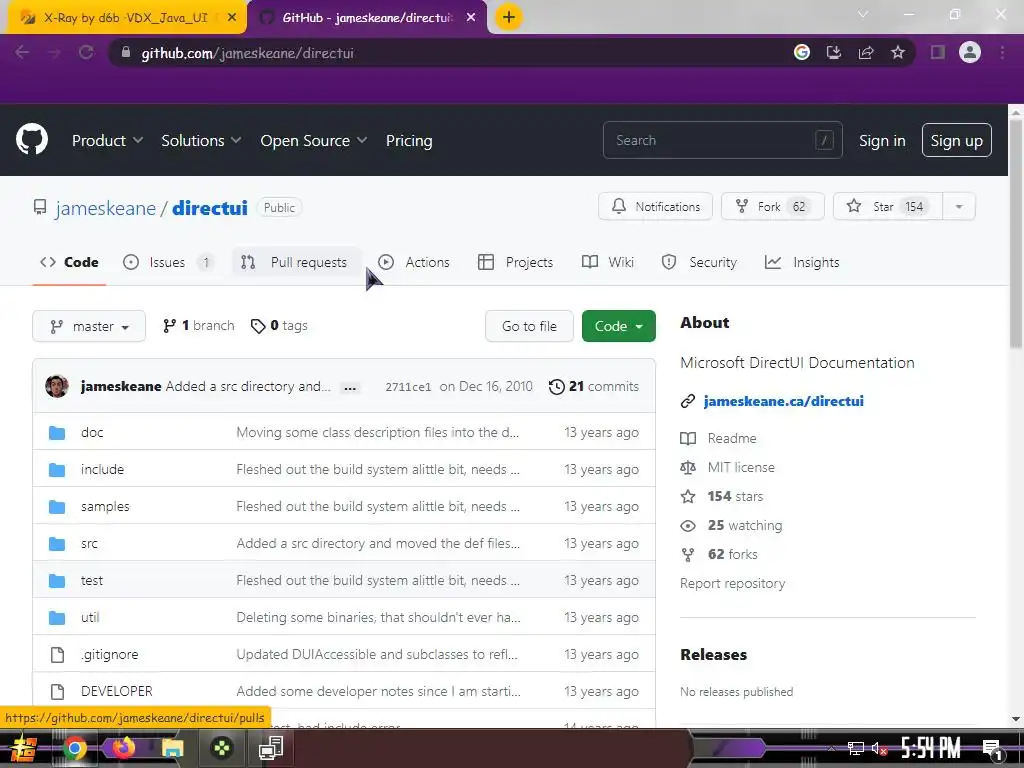
Task: Expand the Open Source menu
Action: click(x=313, y=140)
